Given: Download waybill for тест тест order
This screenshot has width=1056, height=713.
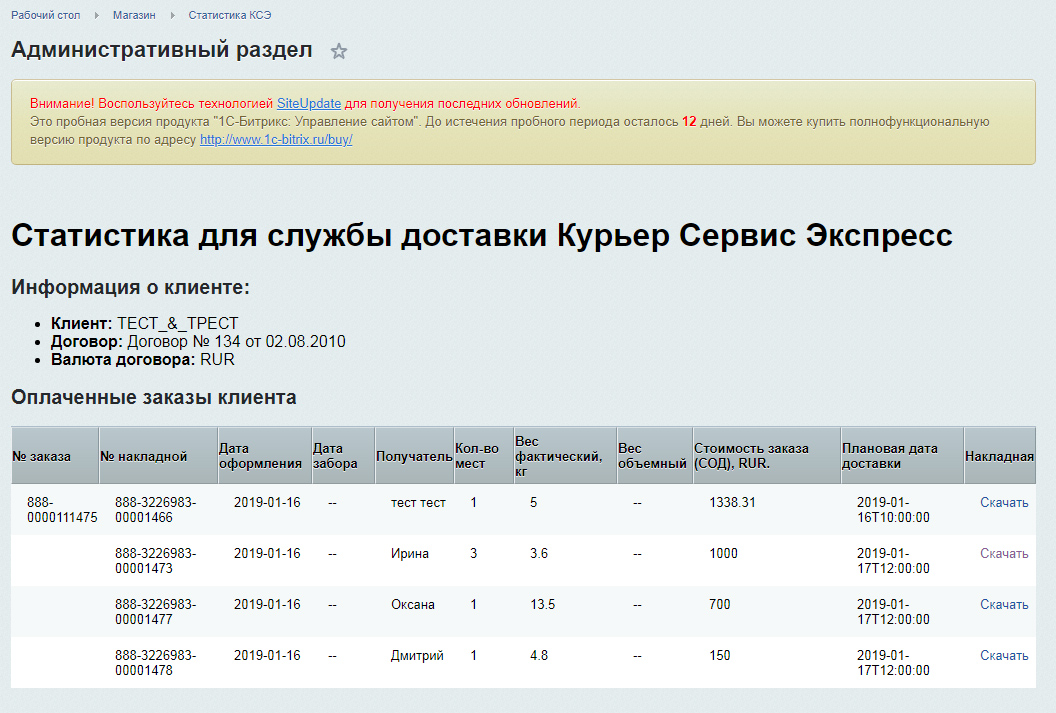Looking at the screenshot, I should 1003,502.
